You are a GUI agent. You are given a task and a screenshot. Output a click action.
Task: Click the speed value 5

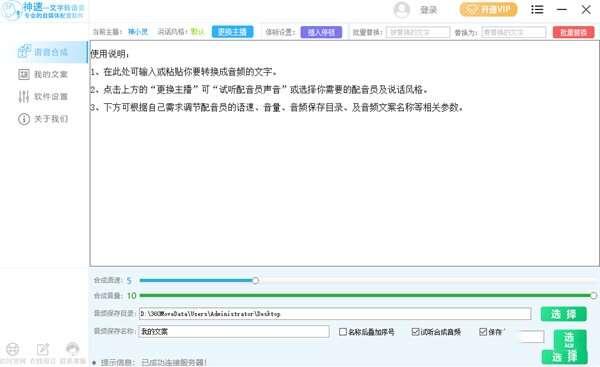coord(129,281)
